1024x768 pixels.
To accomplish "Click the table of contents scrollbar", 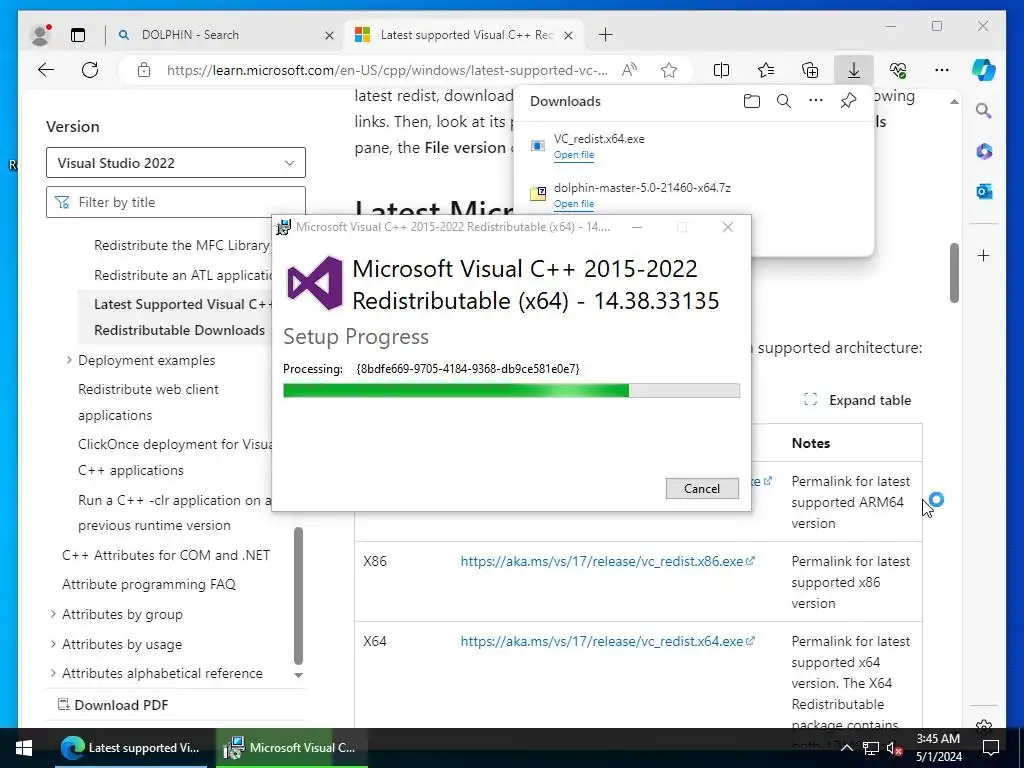I will tap(298, 596).
